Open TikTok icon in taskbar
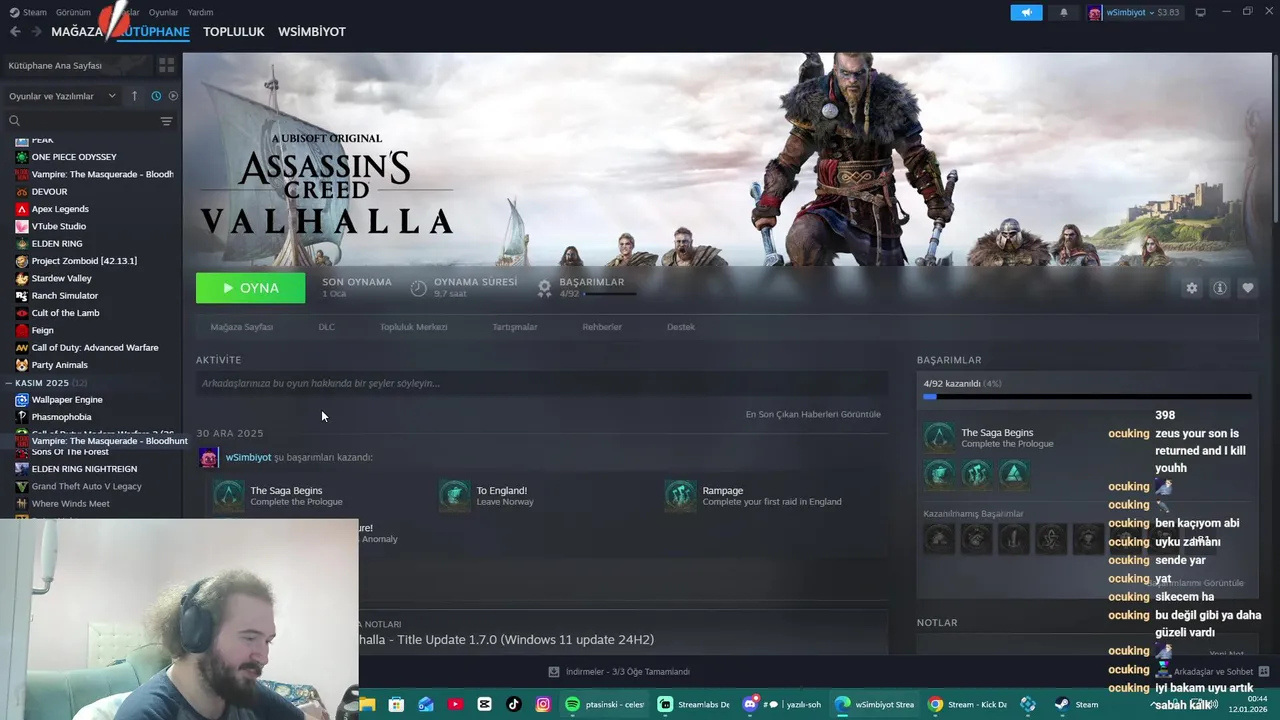The image size is (1280, 720). coord(514,704)
